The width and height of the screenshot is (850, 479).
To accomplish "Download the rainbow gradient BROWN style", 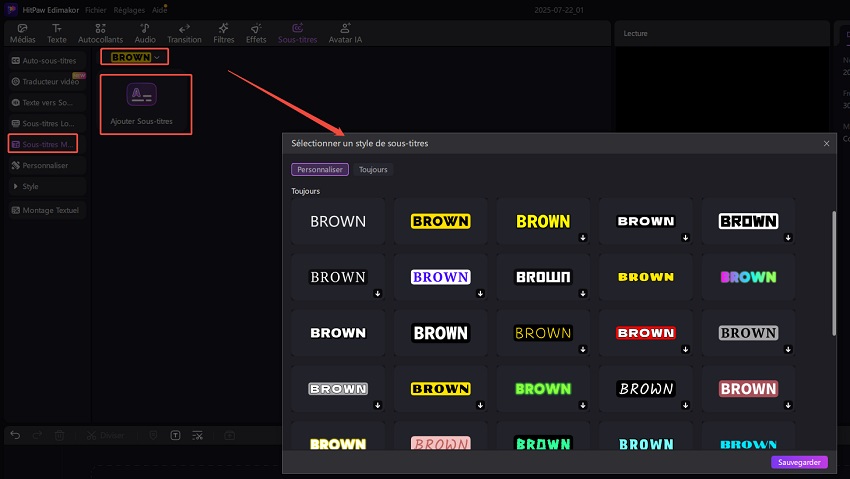I will (788, 294).
